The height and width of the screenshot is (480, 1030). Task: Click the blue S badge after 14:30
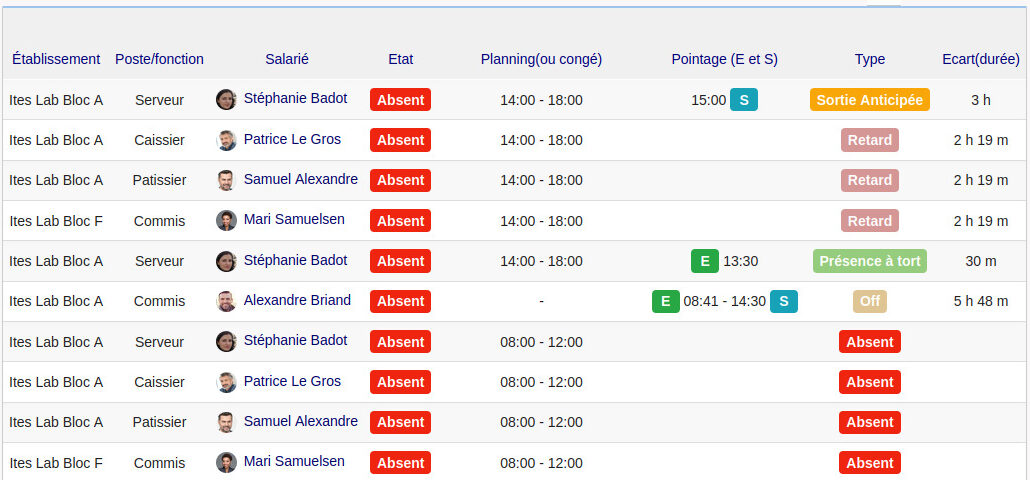tap(784, 301)
